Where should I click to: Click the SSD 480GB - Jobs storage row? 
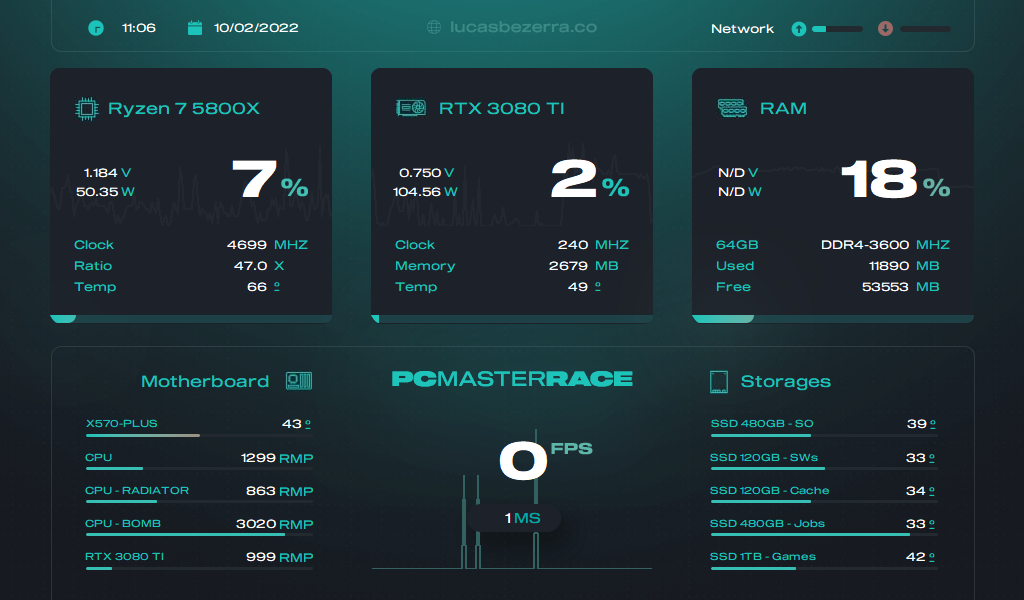point(824,526)
